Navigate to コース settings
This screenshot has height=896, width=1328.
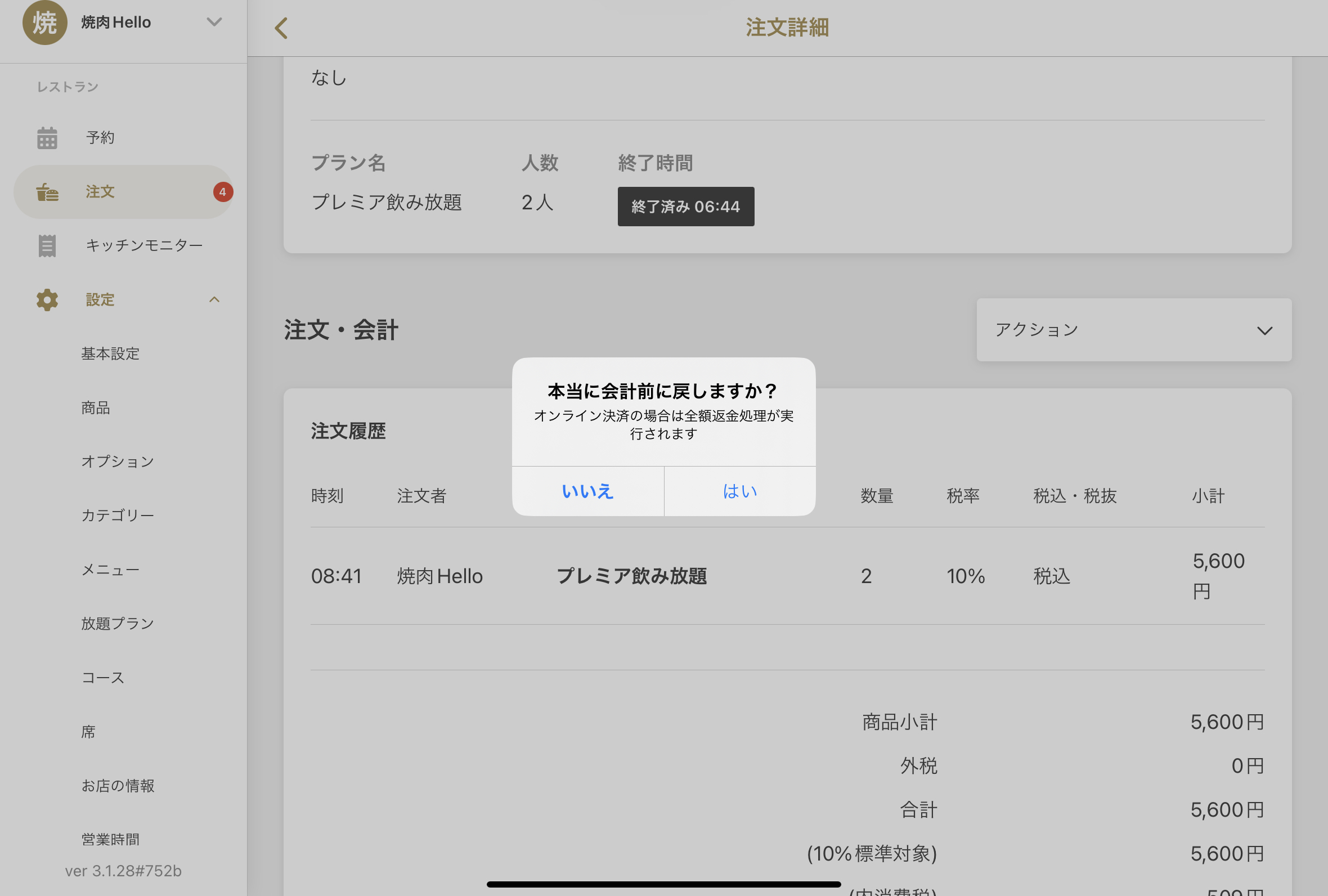tap(102, 677)
